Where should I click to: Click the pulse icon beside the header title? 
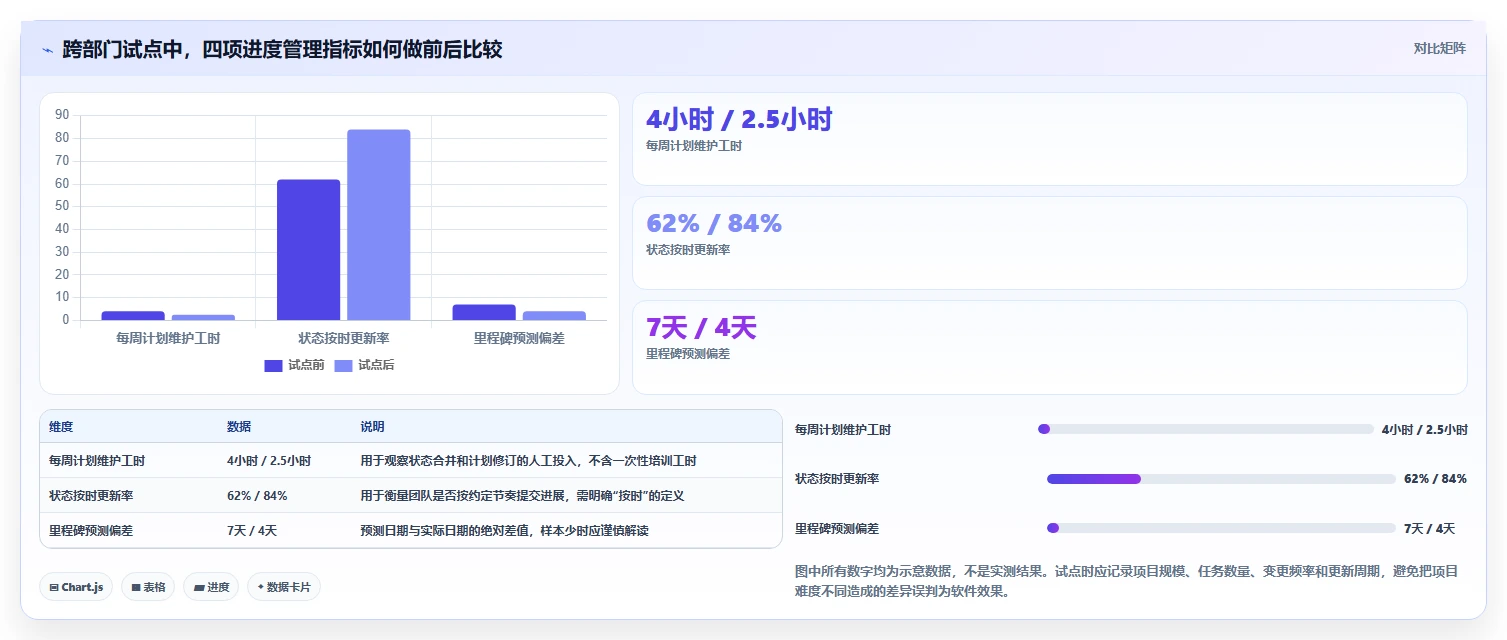pyautogui.click(x=47, y=49)
